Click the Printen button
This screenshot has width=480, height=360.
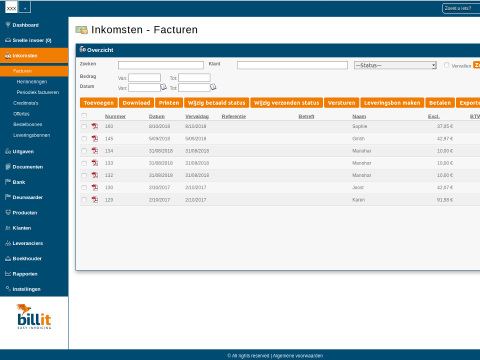169,103
